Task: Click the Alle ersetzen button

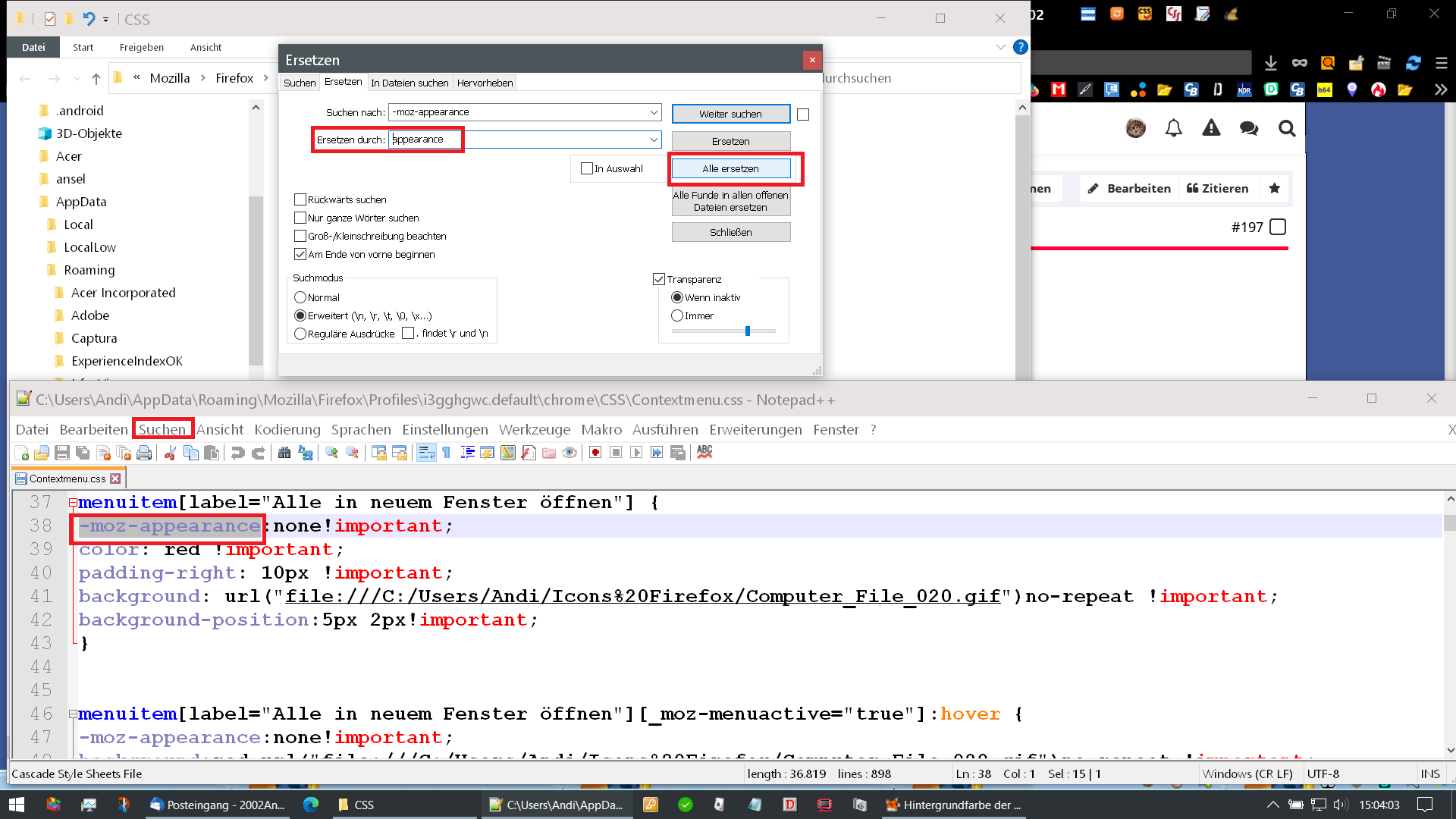Action: (730, 168)
